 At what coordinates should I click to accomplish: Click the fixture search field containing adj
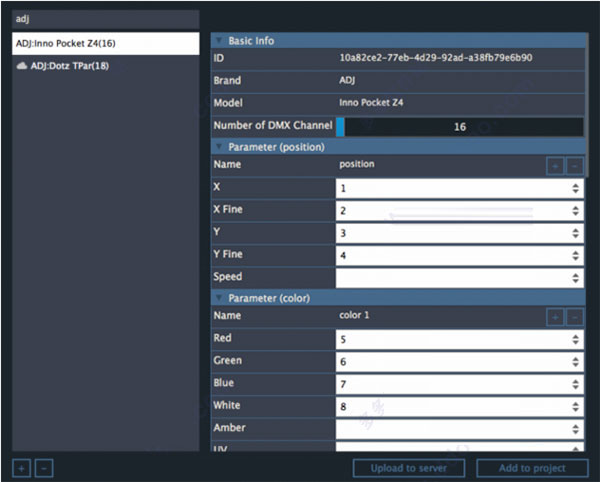(105, 18)
